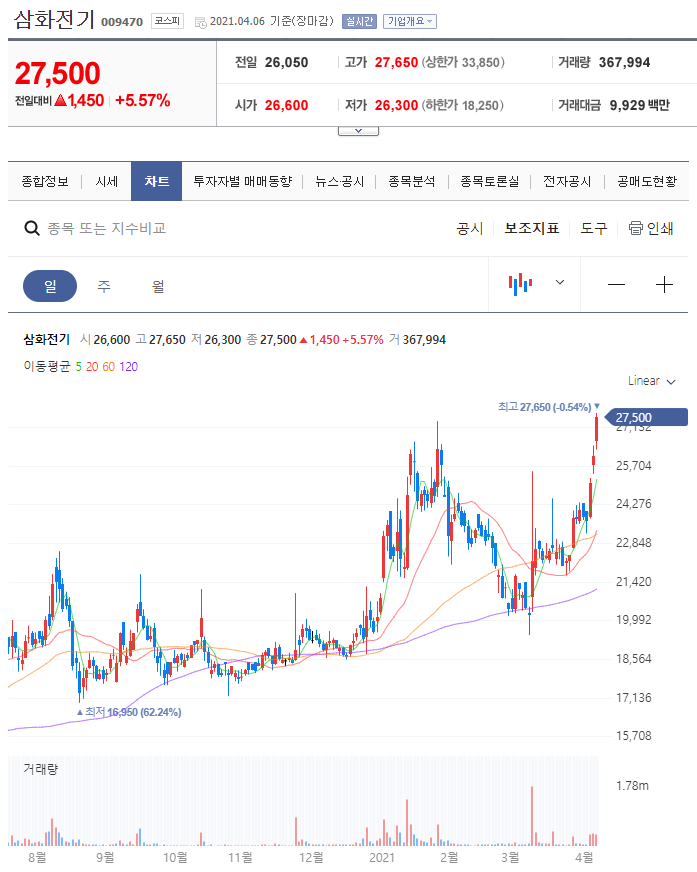Open the Linear scale dropdown
Viewport: 697px width, 872px height.
pyautogui.click(x=651, y=381)
